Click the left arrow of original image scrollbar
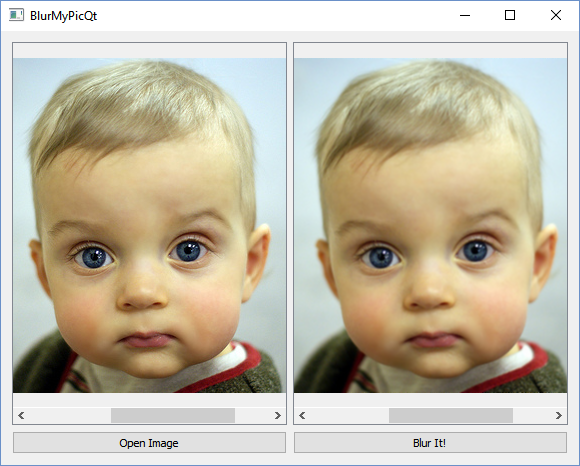 point(21,415)
